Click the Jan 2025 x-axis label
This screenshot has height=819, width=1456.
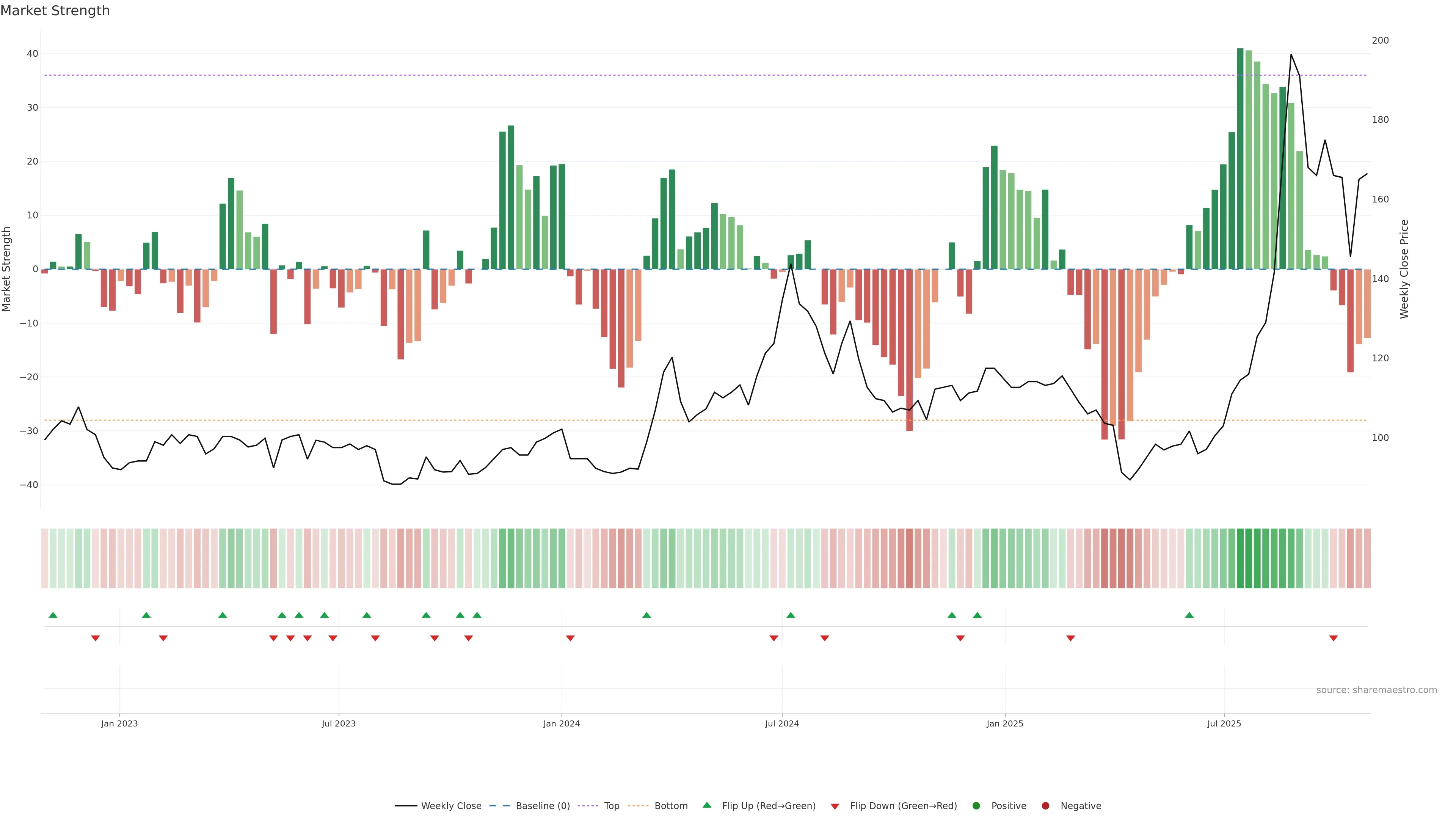pos(1004,723)
